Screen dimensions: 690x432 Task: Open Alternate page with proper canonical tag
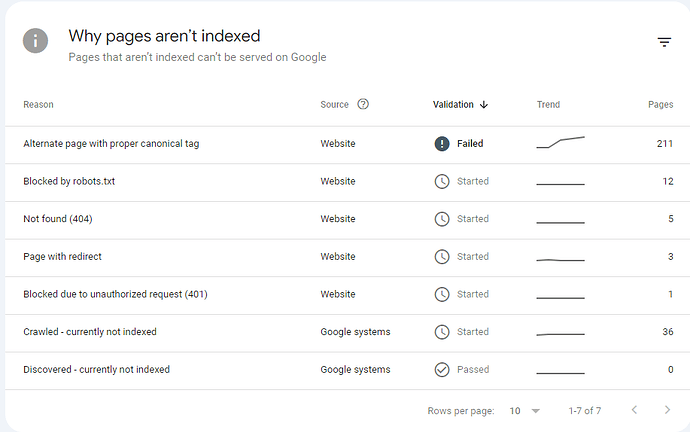click(111, 144)
